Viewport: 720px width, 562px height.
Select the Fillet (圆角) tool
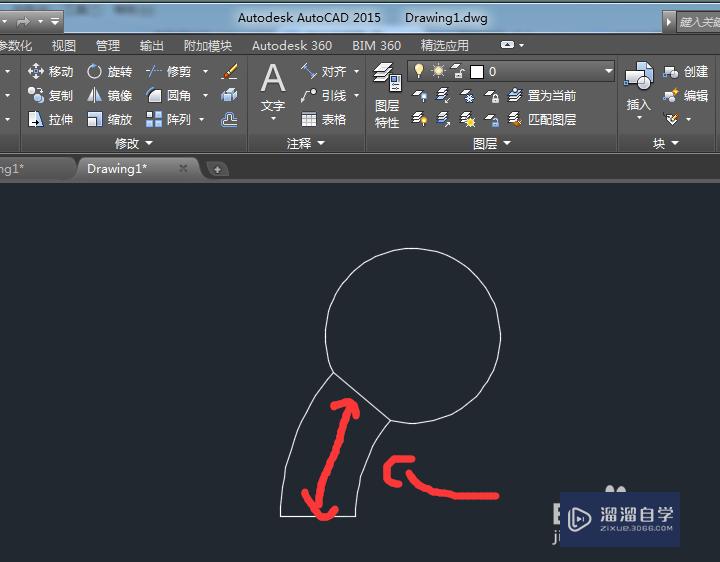(x=168, y=95)
